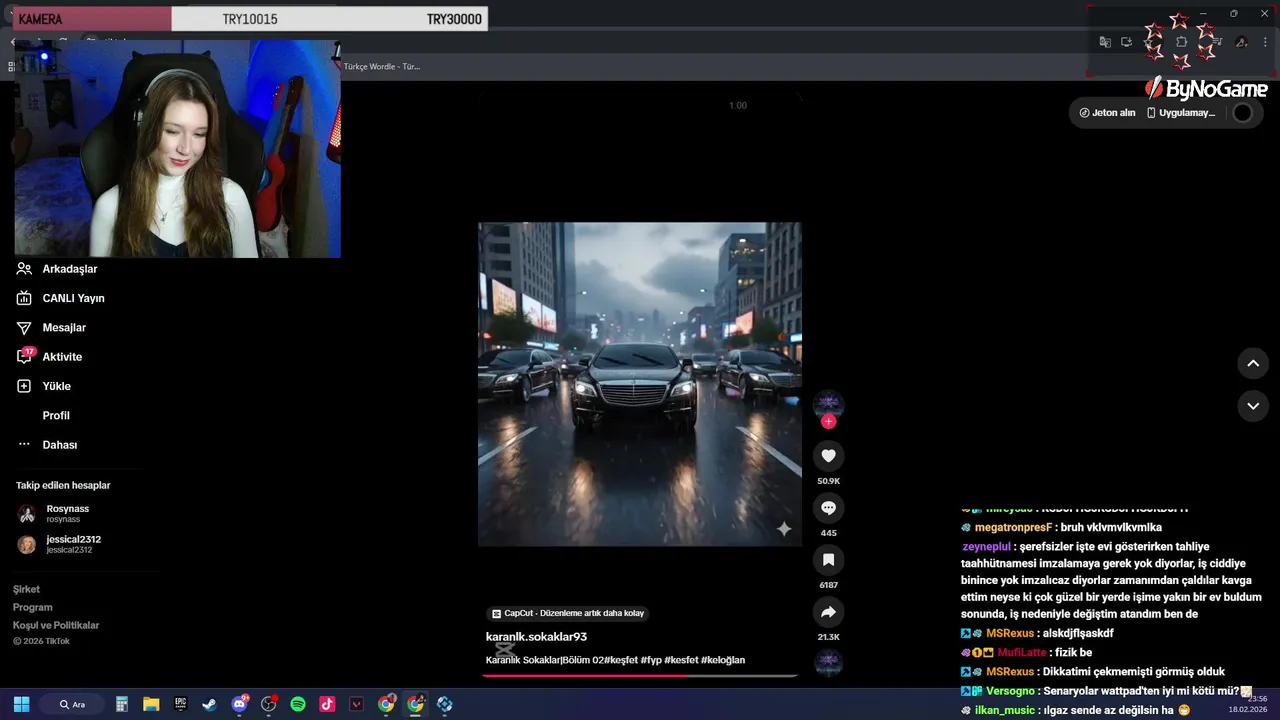Open the Windows Start menu
Image resolution: width=1280 pixels, height=720 pixels.
(x=21, y=704)
